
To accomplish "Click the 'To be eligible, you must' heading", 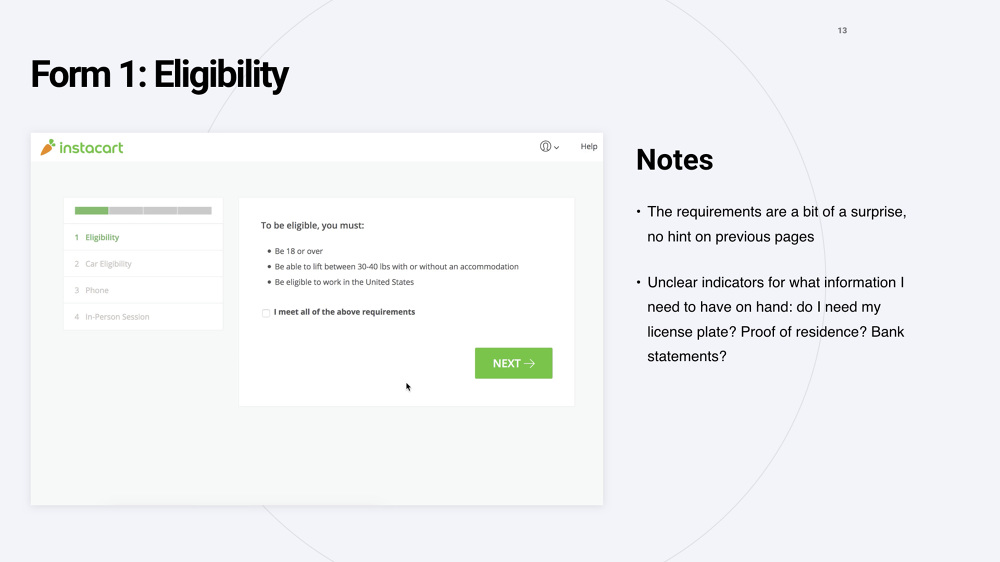I will click(312, 225).
